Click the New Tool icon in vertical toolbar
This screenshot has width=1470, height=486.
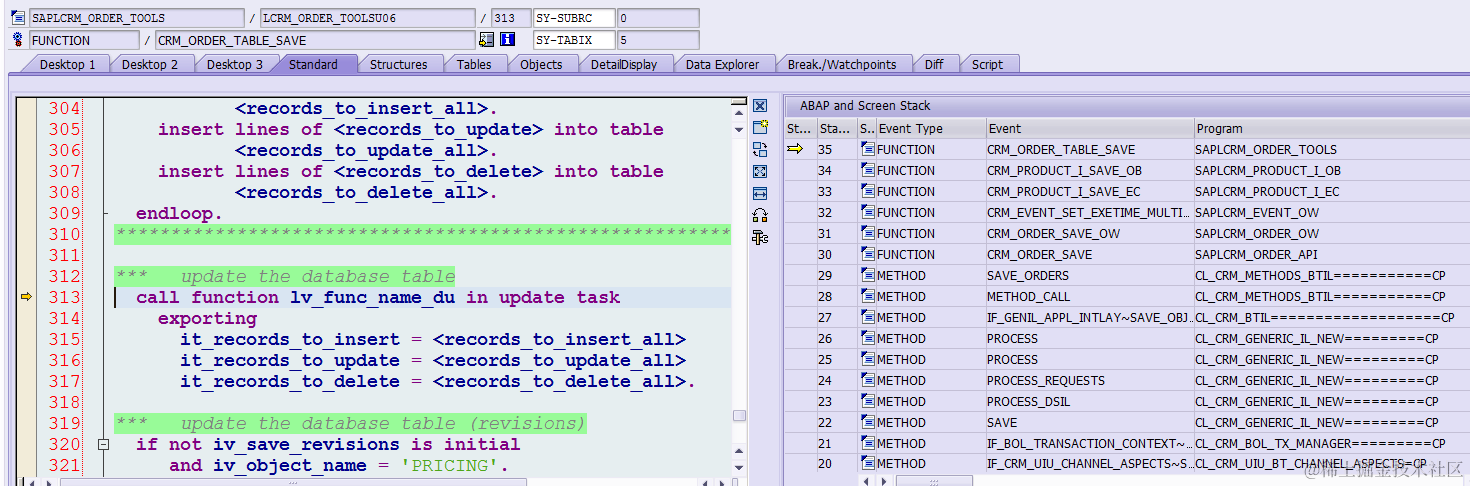[760, 127]
